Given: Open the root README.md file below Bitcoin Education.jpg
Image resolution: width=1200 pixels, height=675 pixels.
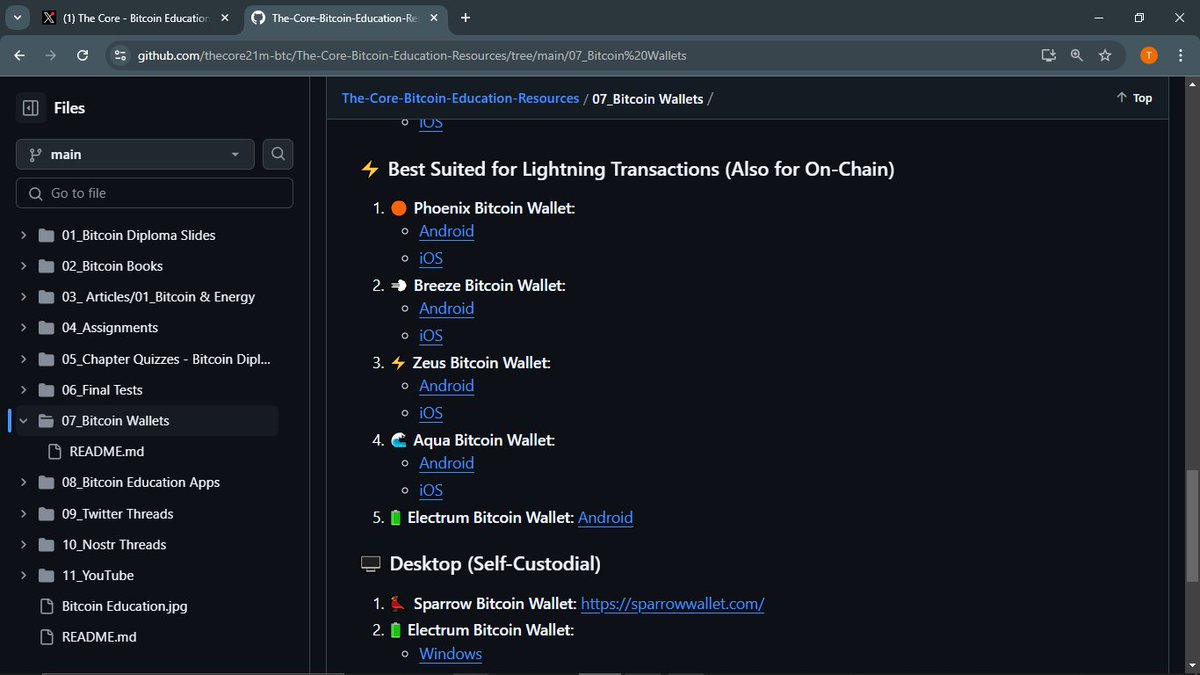Looking at the screenshot, I should (99, 637).
